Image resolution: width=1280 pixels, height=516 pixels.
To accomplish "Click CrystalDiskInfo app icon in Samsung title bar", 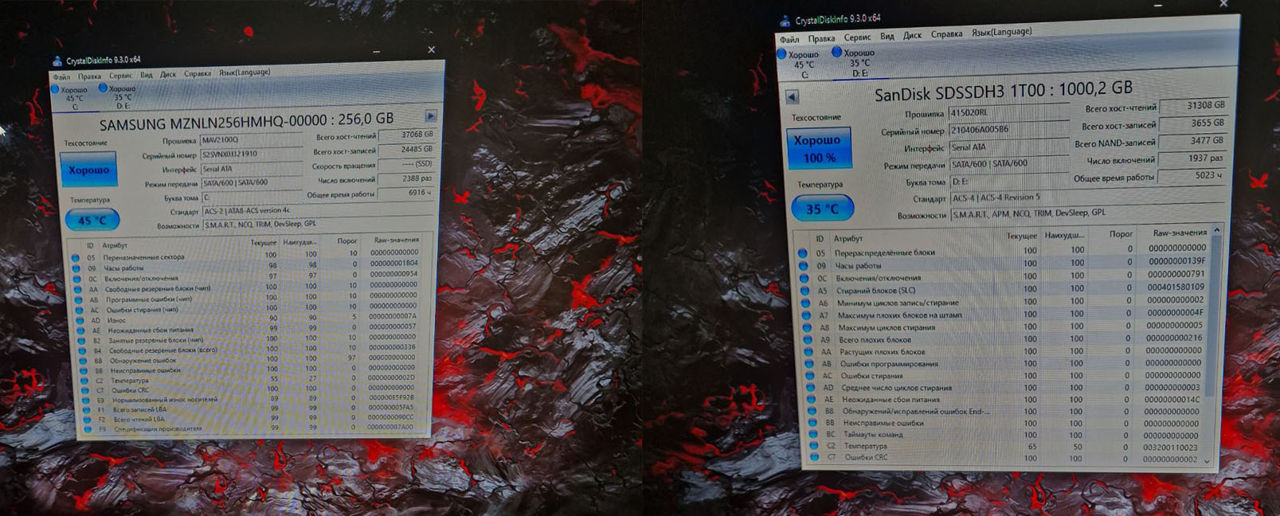I will click(x=58, y=60).
